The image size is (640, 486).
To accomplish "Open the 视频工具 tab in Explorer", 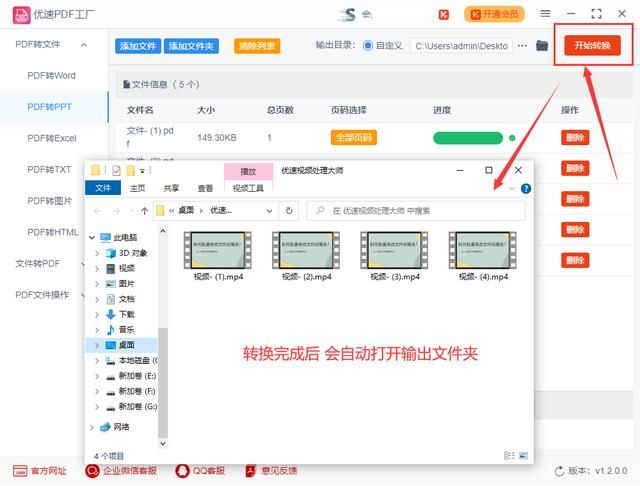I will coord(248,188).
